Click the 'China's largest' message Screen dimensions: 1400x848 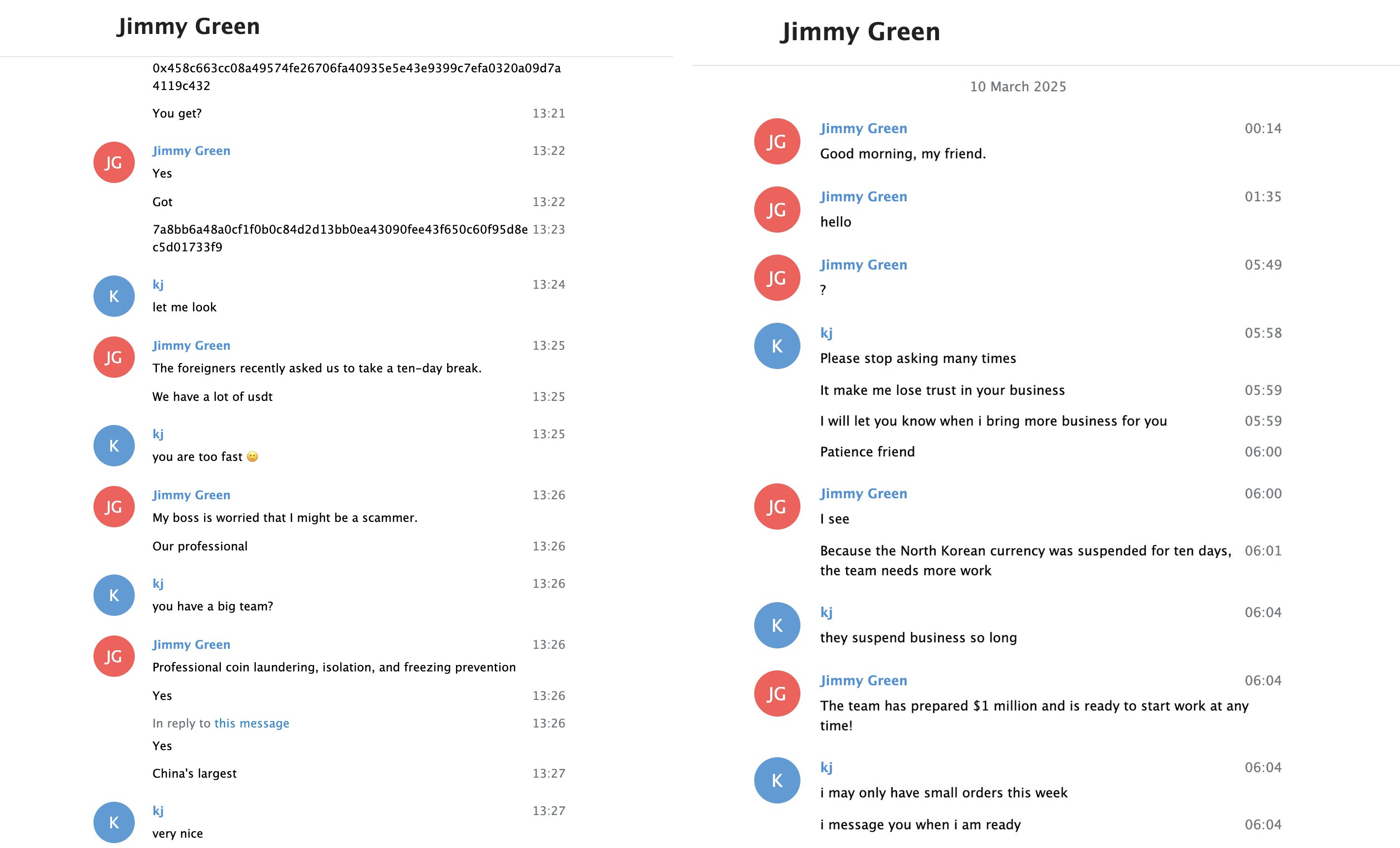point(194,773)
